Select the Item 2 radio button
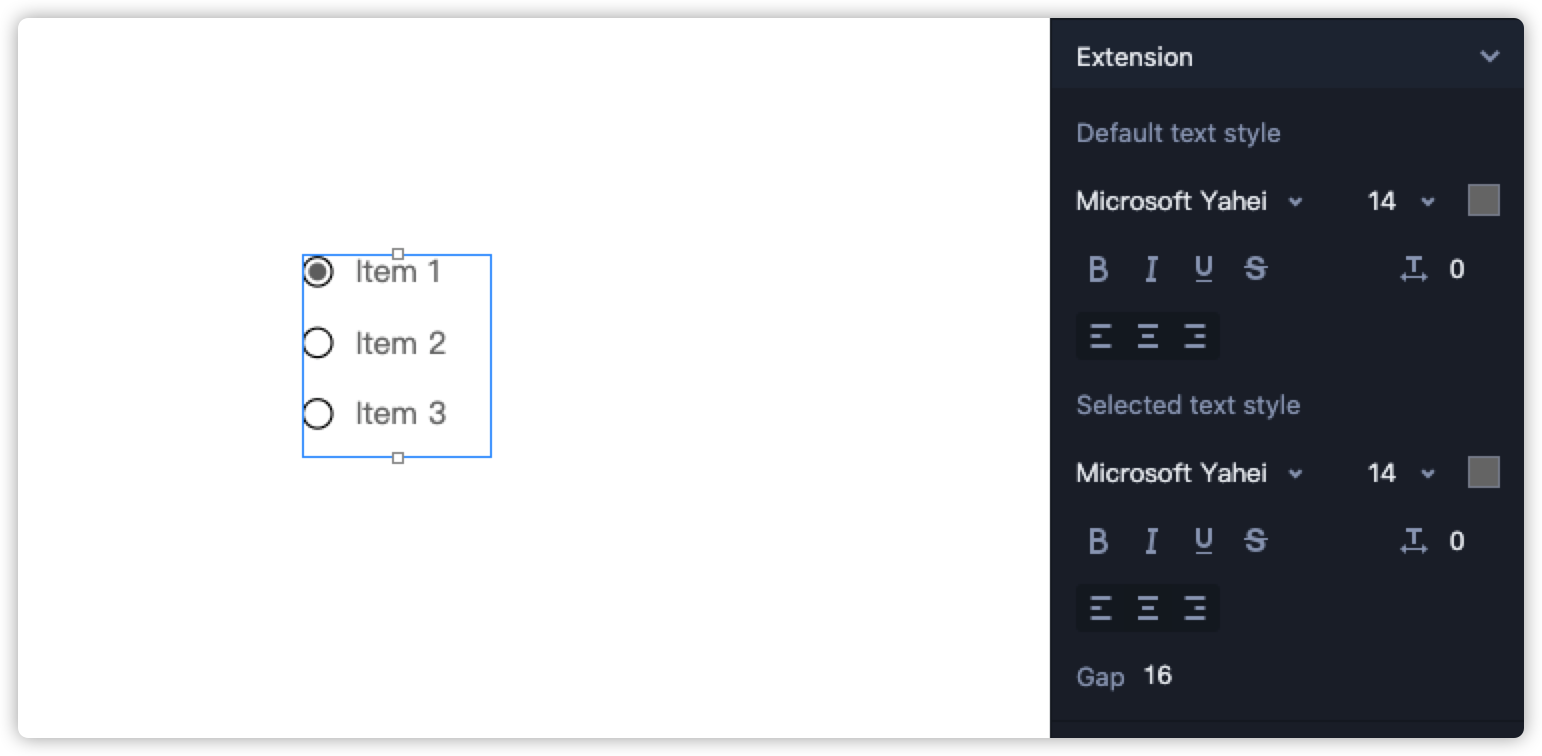Screen dimensions: 1542x756 [318, 343]
